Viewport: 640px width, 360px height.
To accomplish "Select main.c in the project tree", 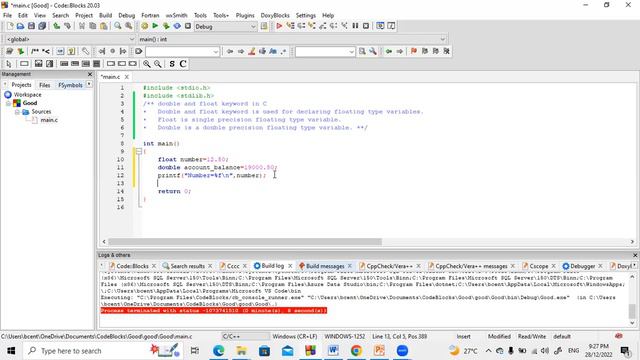I will point(49,120).
